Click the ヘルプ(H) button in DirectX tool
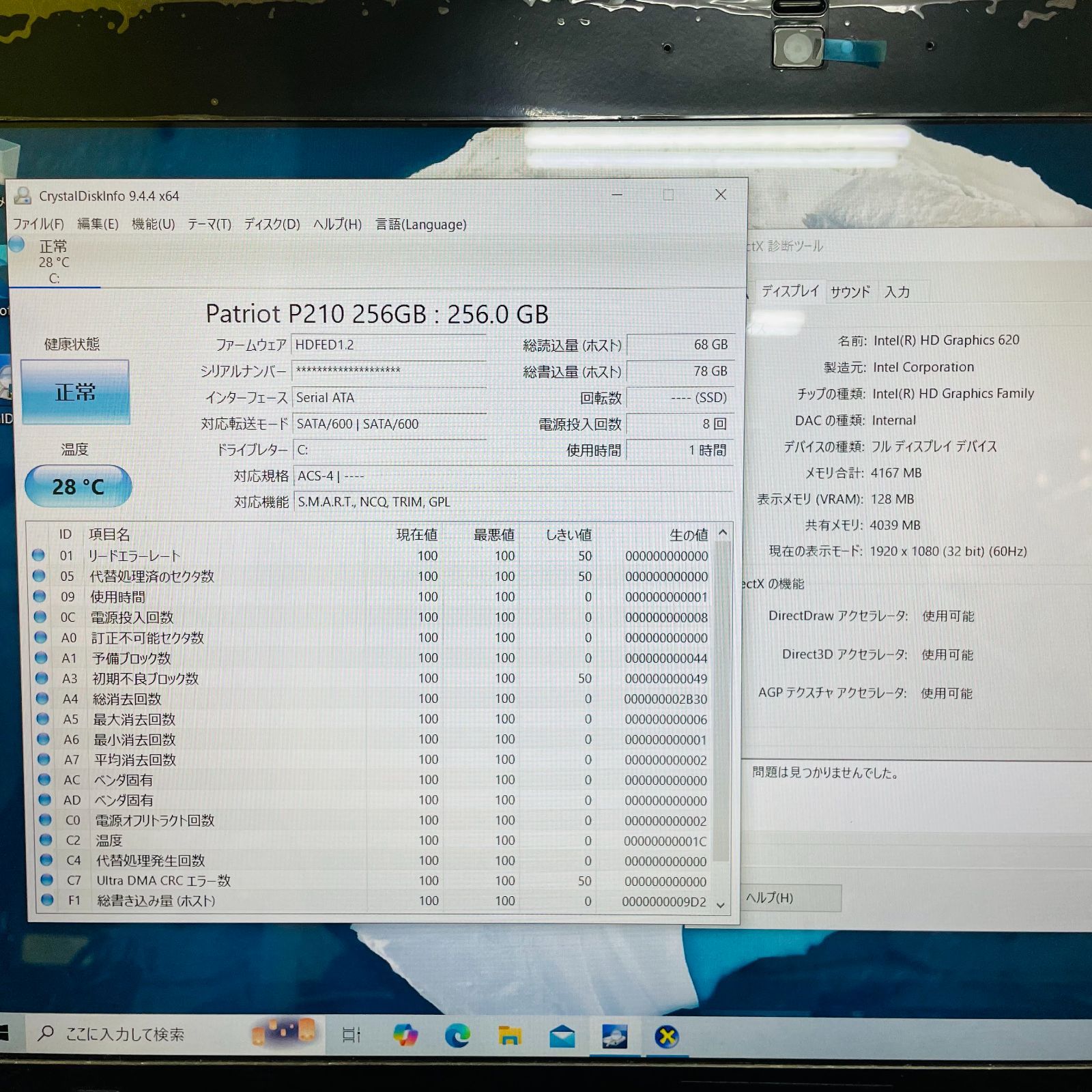 [790, 898]
